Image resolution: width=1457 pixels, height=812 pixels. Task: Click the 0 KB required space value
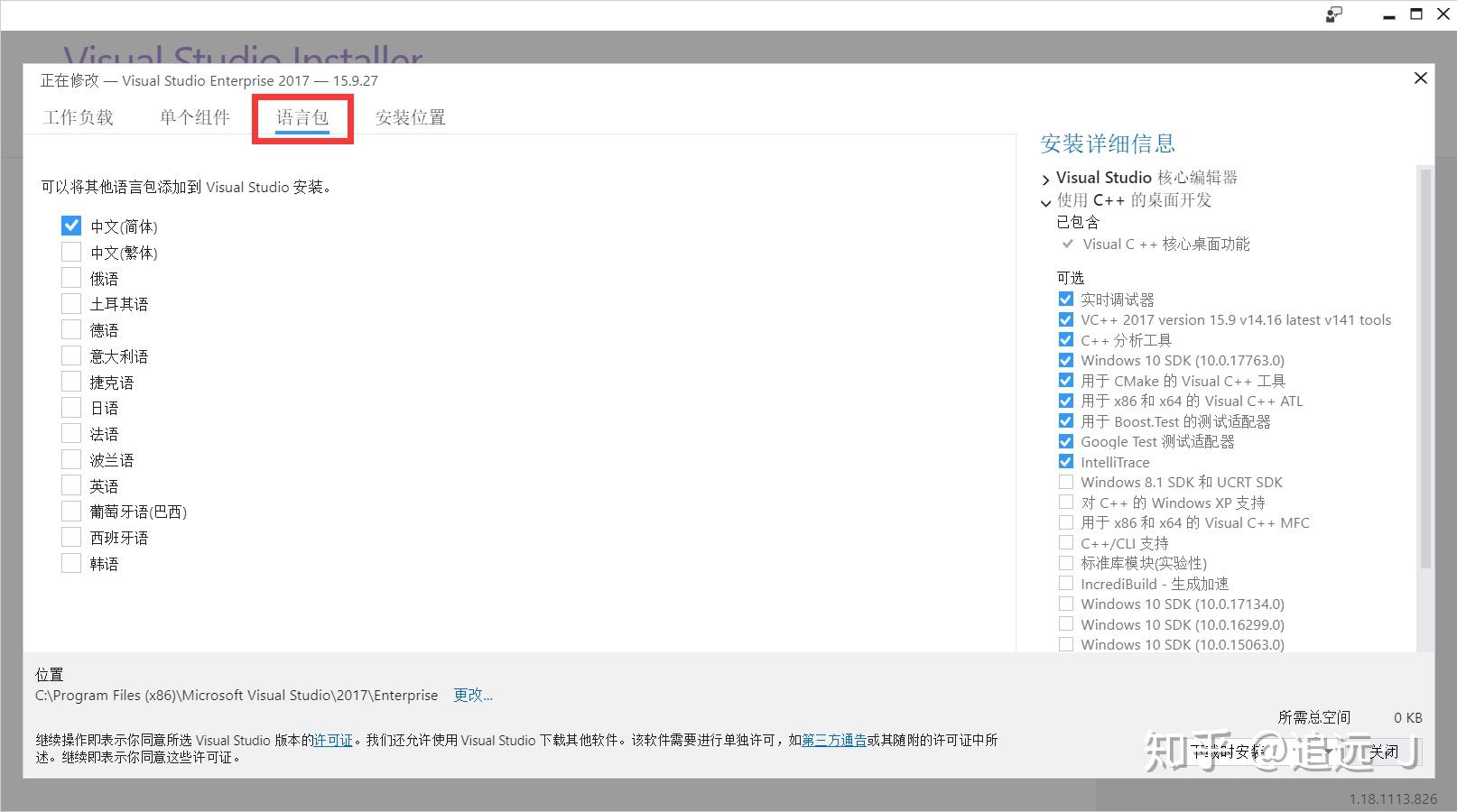point(1408,718)
